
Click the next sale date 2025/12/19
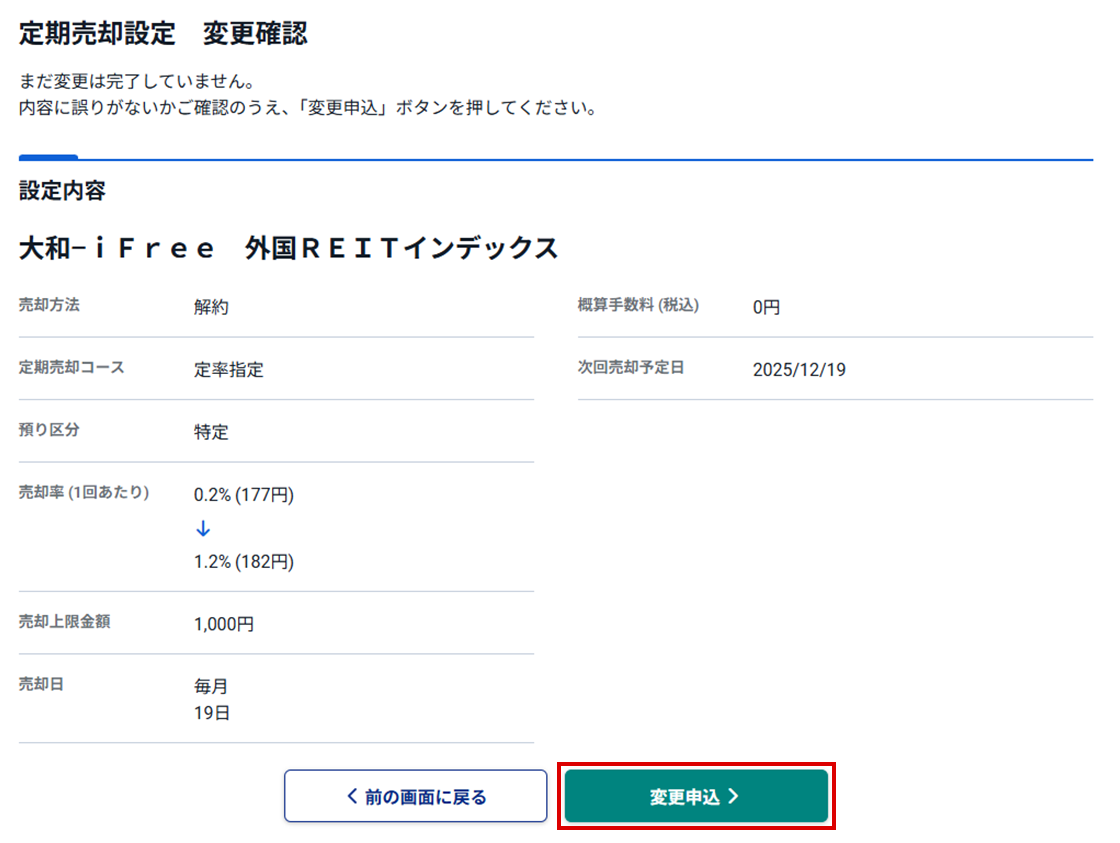[799, 369]
